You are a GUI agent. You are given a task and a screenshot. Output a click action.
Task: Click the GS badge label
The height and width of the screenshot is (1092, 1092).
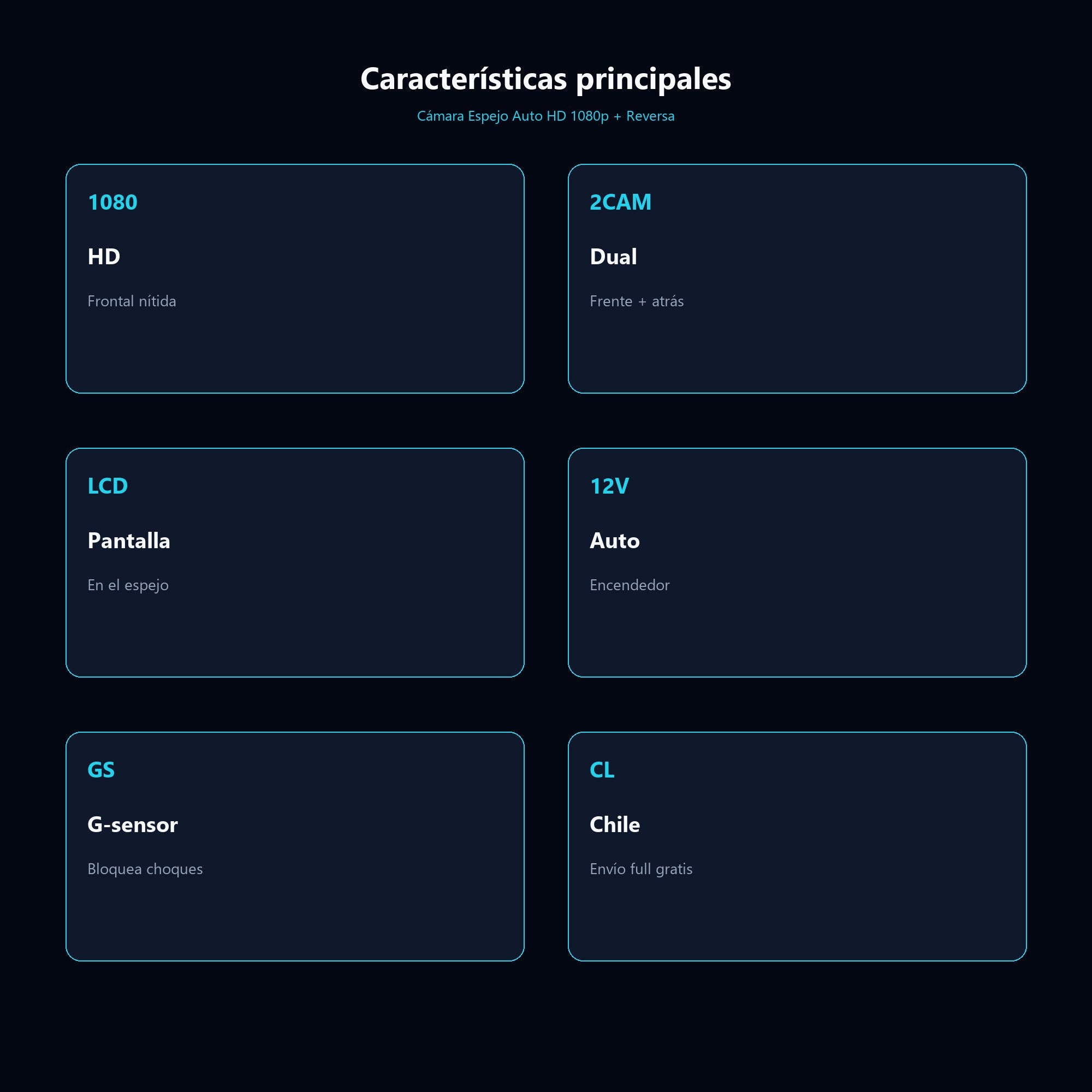(x=101, y=770)
